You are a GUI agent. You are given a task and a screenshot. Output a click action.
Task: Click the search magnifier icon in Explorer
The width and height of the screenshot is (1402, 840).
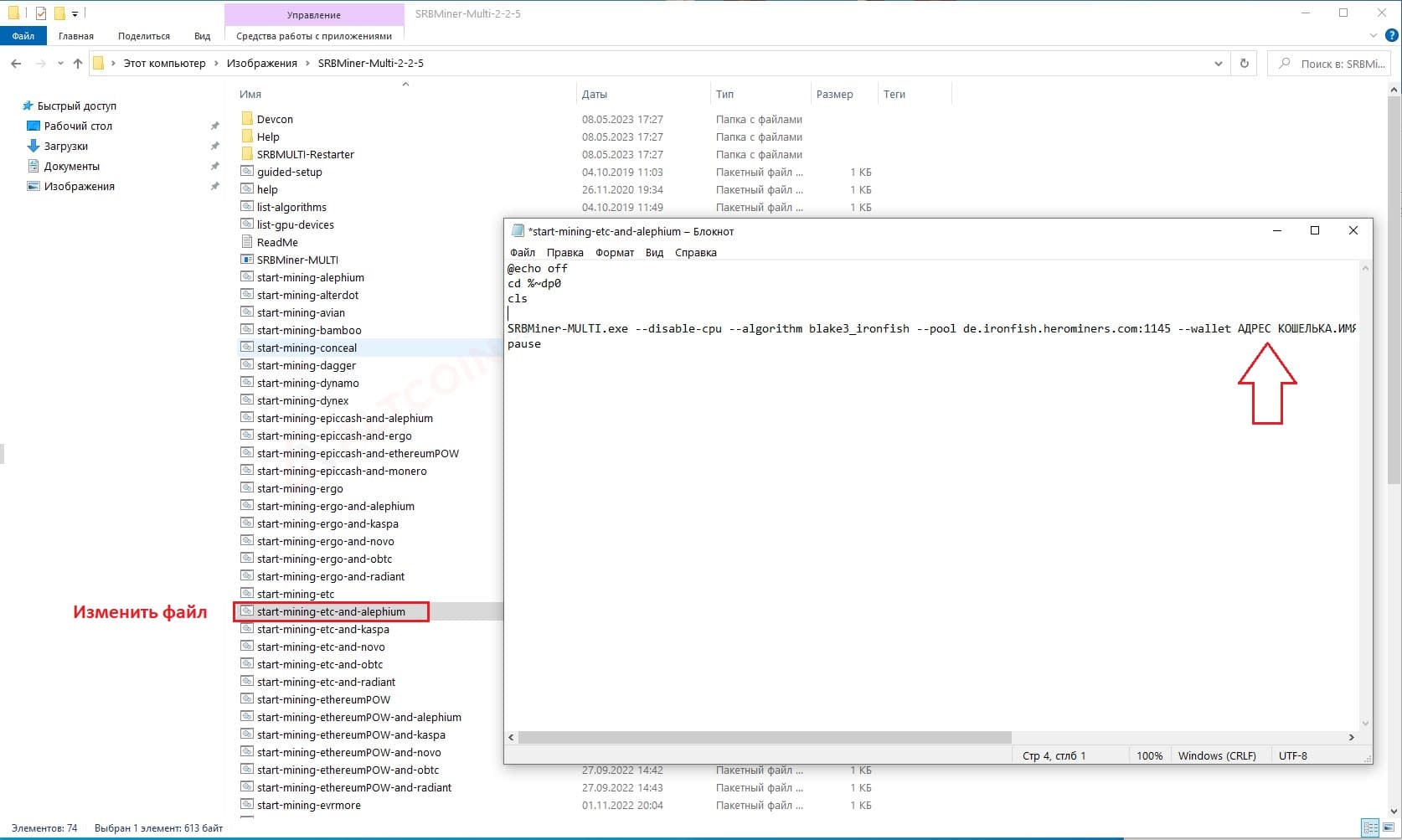pos(1285,63)
